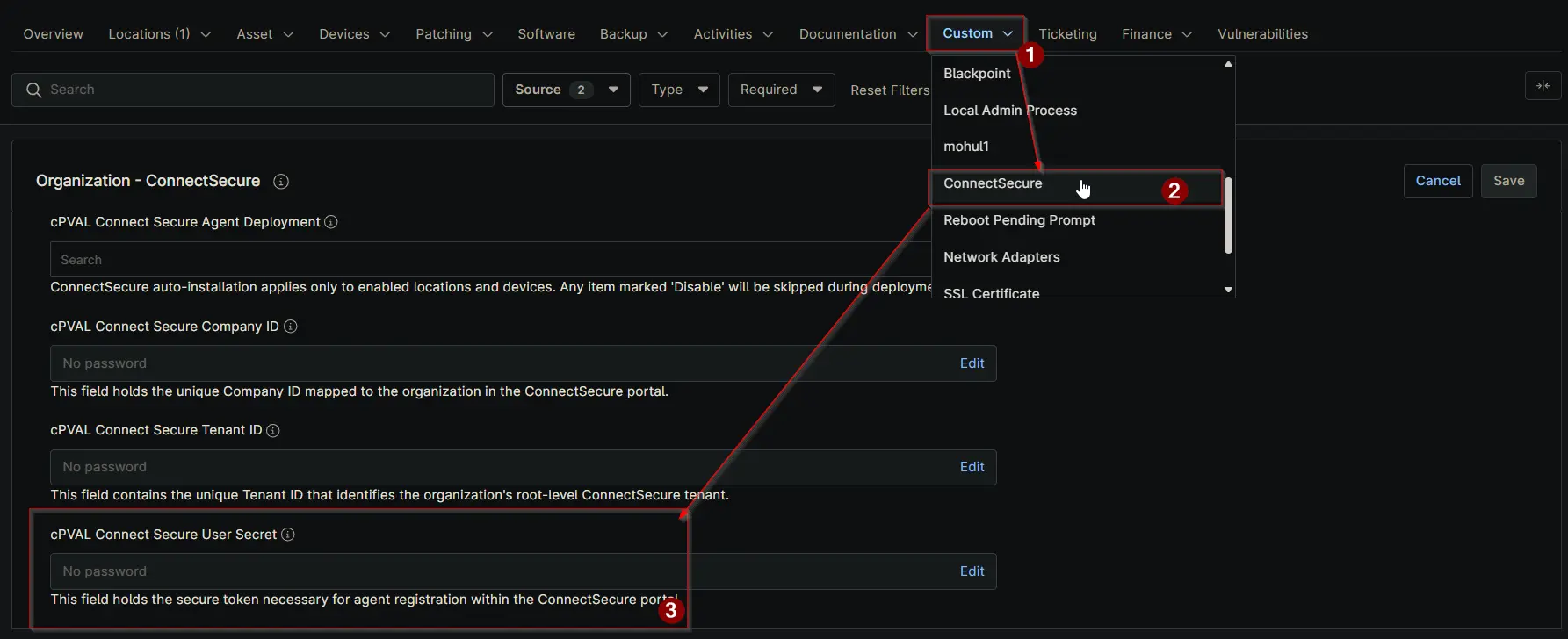Expand the Required filter dropdown
1568x639 pixels.
(780, 90)
